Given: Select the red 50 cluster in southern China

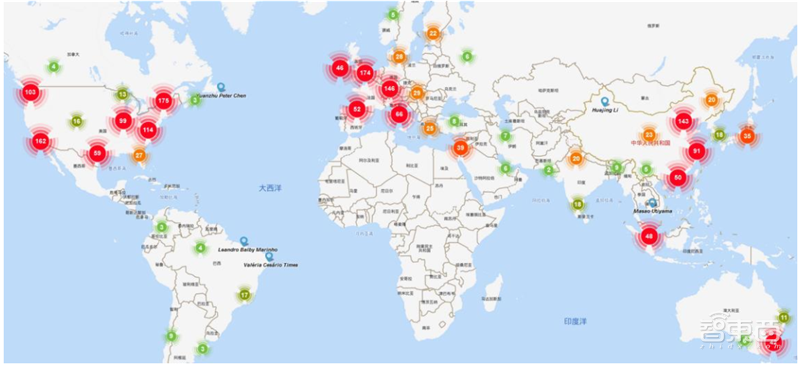Looking at the screenshot, I should coord(677,178).
